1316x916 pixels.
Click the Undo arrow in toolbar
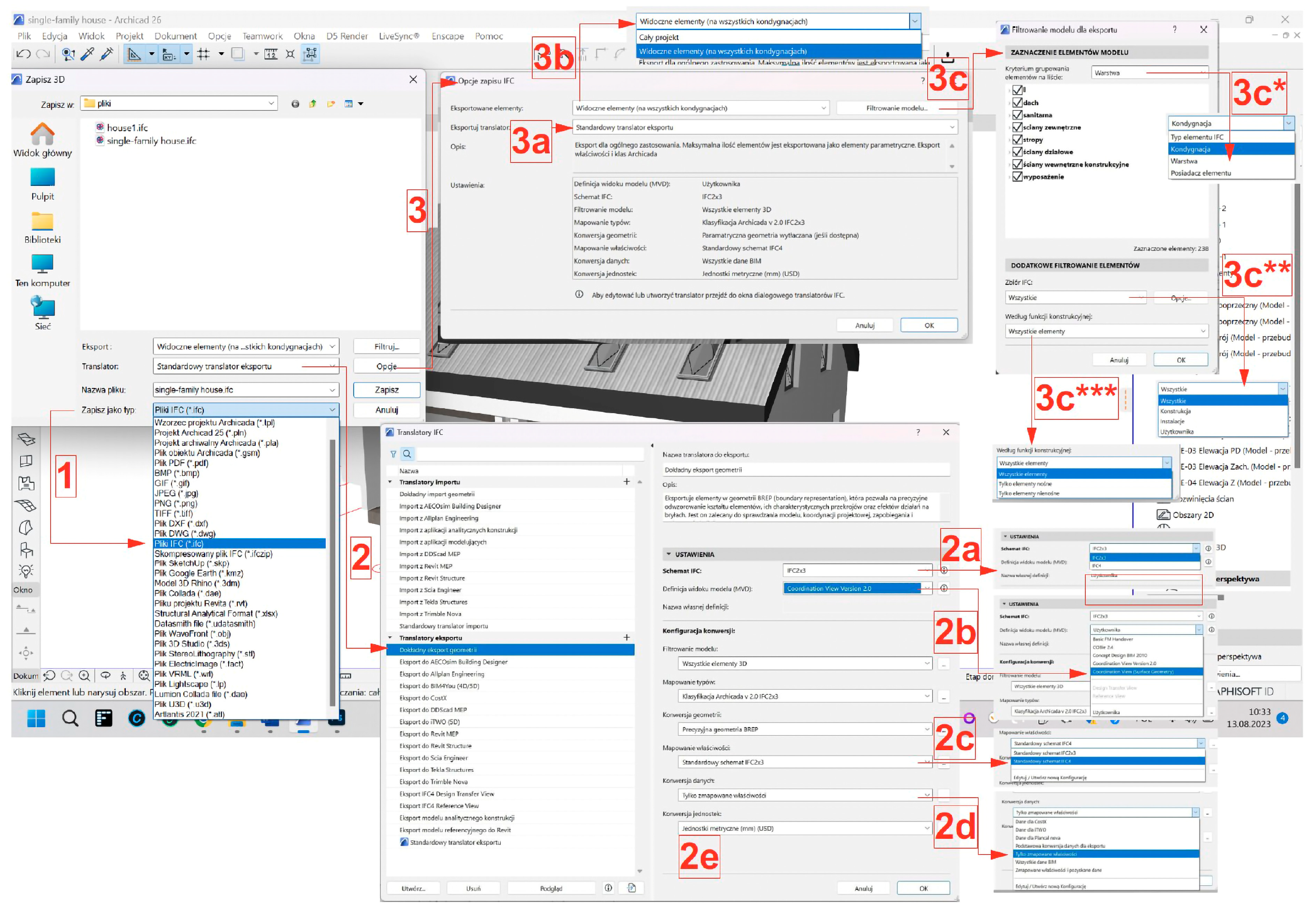[x=23, y=55]
